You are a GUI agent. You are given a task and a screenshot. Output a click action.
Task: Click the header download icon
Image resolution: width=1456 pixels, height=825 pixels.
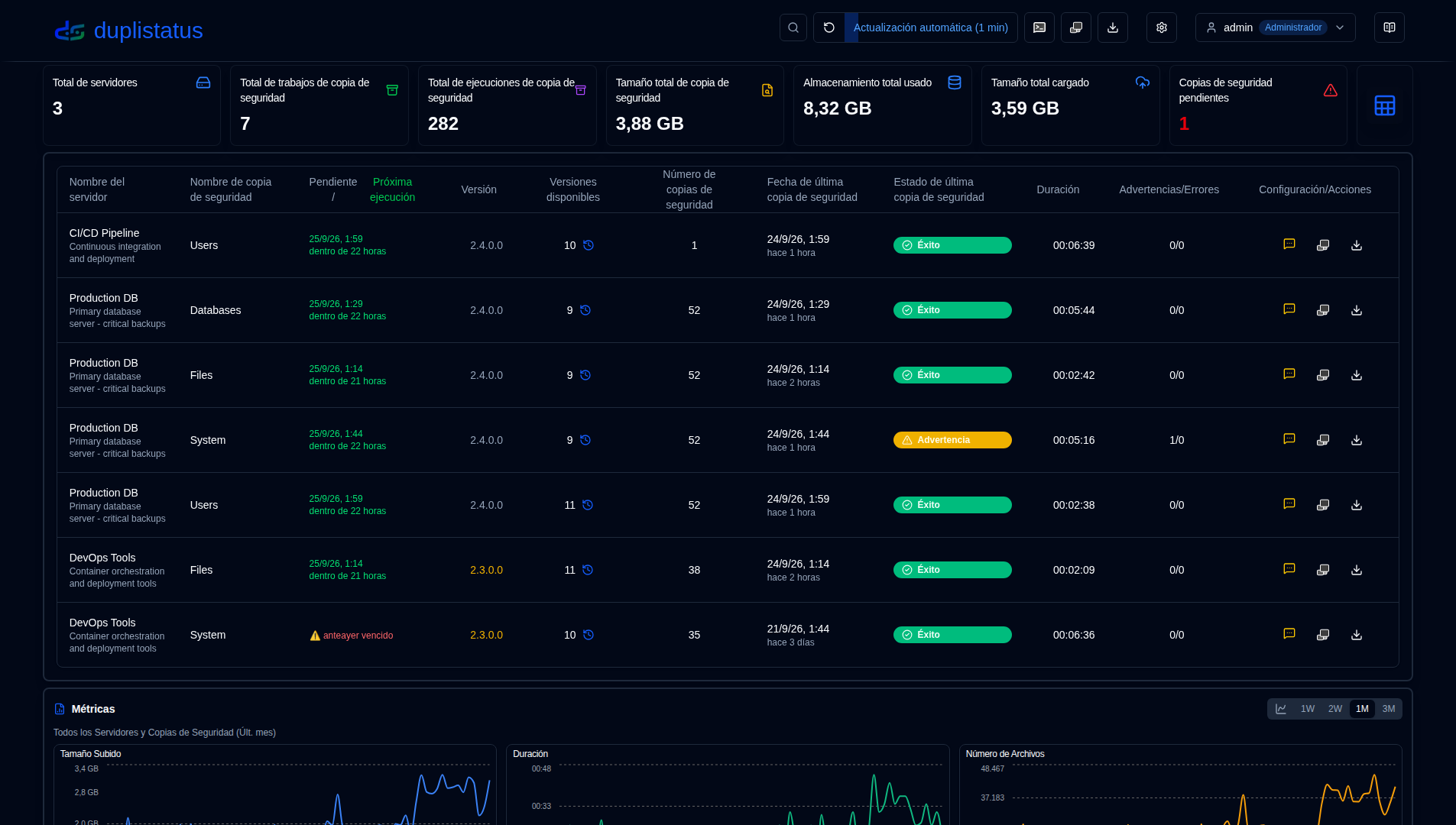(1113, 27)
